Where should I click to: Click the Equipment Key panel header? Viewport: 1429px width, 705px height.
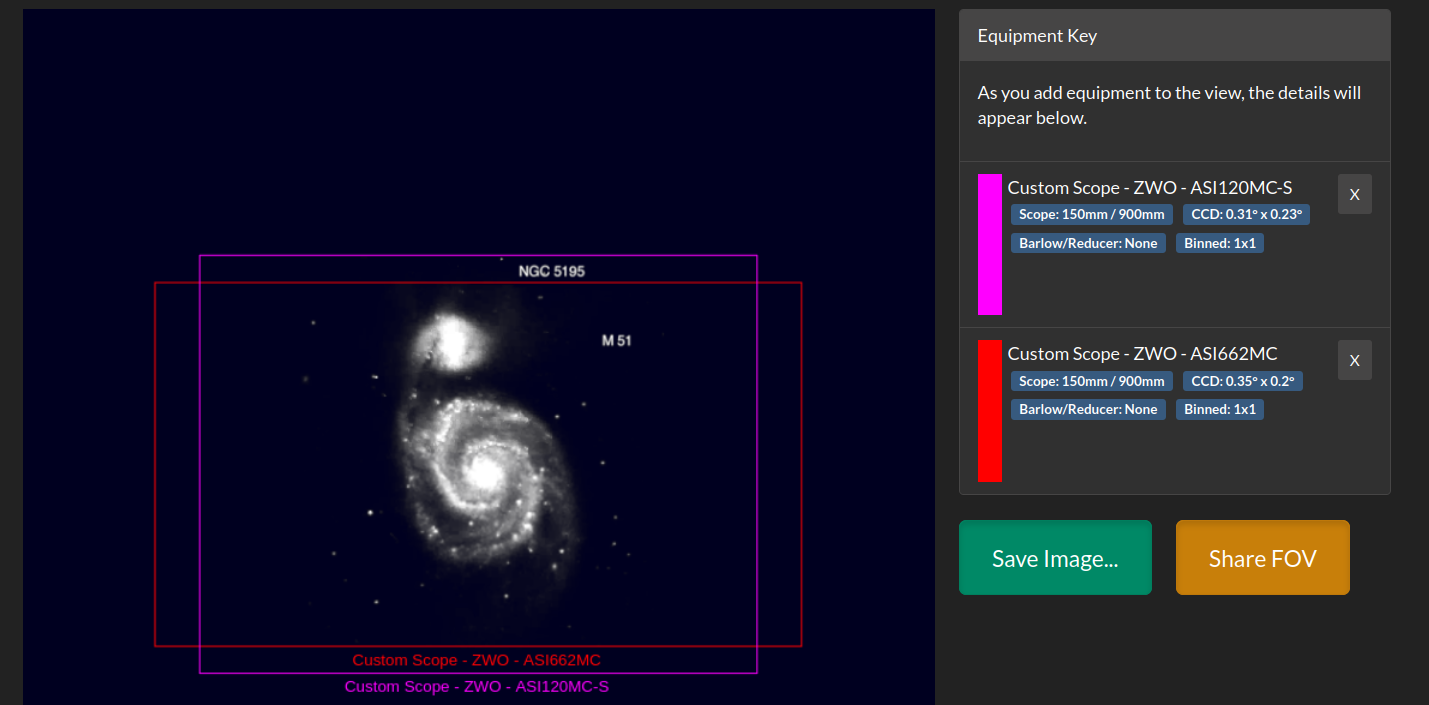pos(1174,36)
